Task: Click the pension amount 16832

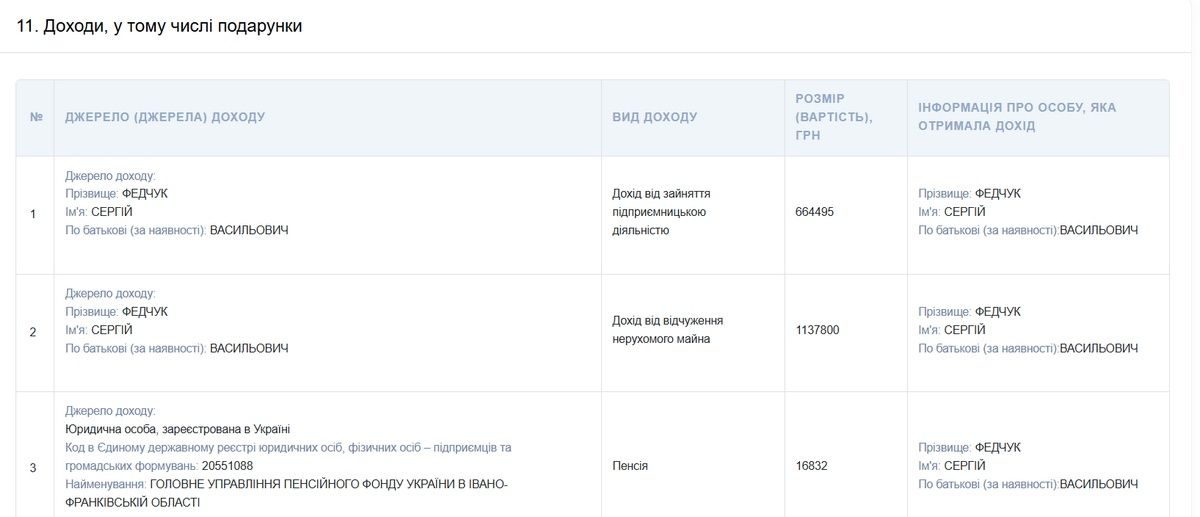Action: point(811,466)
